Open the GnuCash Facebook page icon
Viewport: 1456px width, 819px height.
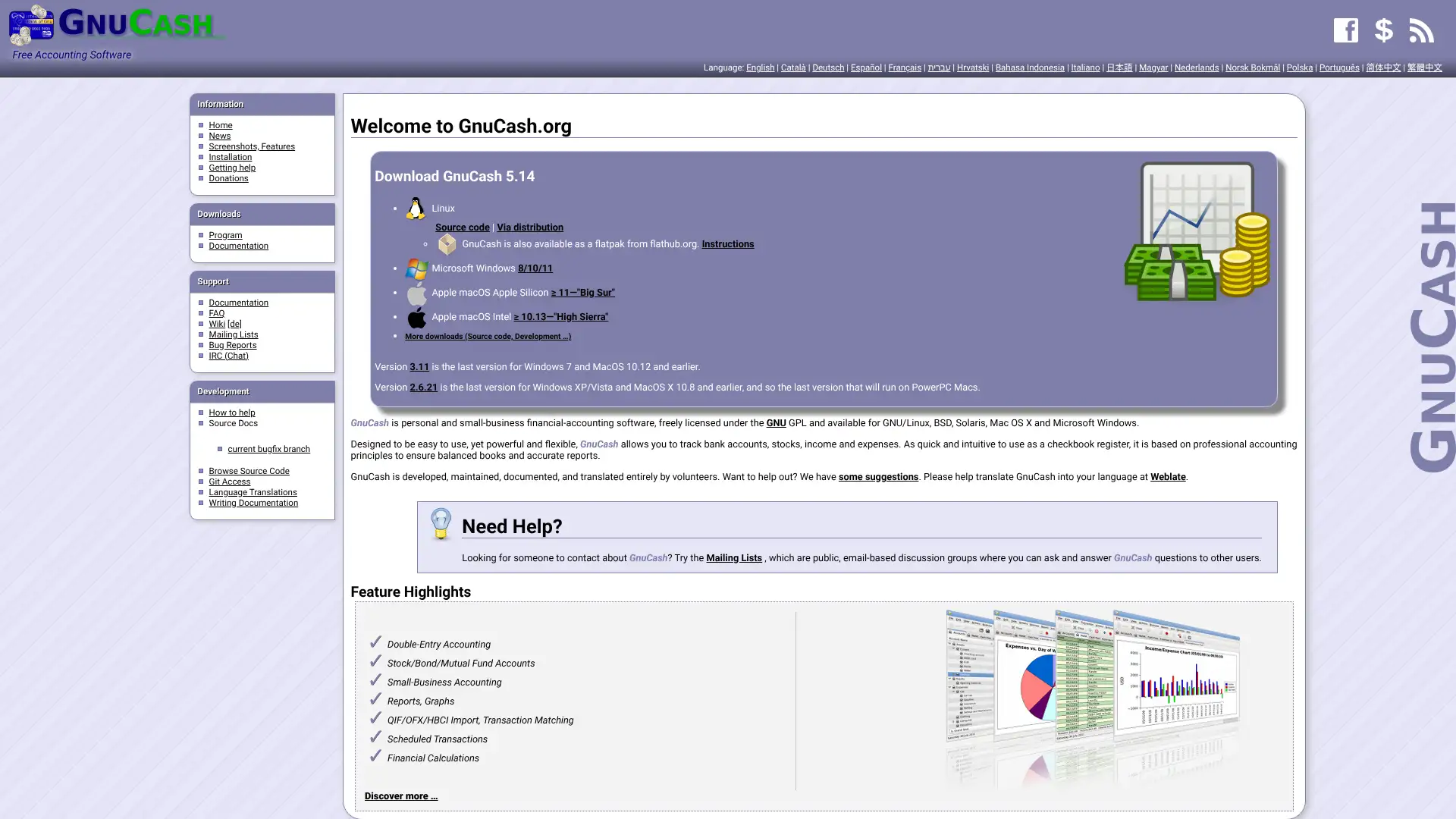tap(1345, 30)
